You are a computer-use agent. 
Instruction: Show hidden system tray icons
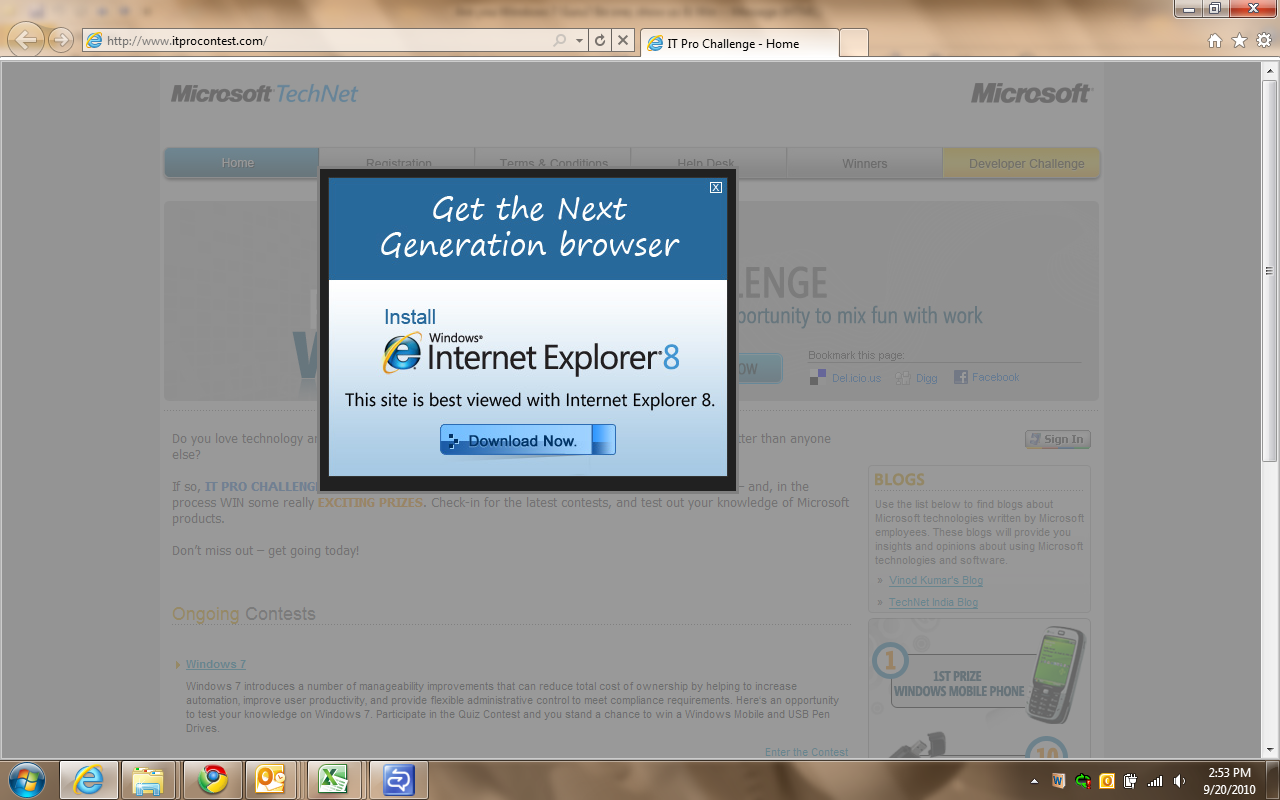1034,781
